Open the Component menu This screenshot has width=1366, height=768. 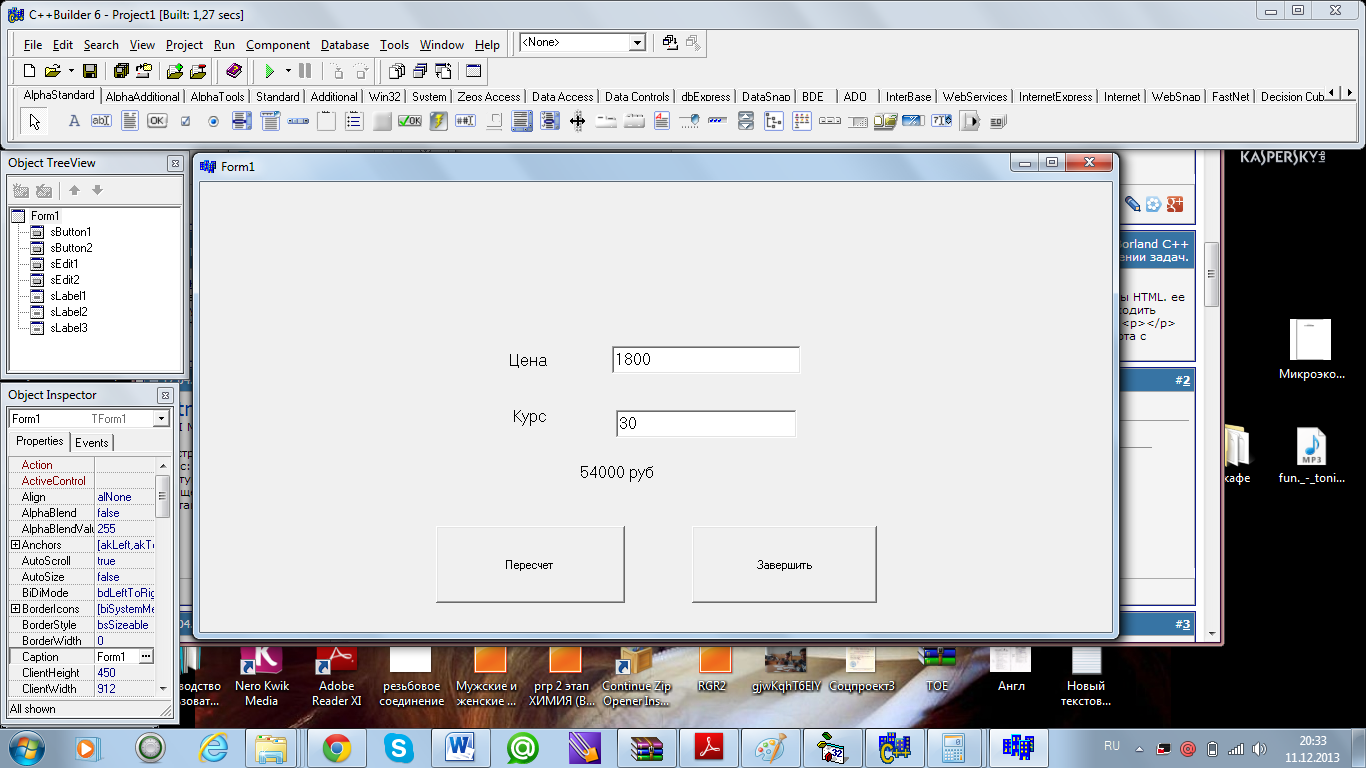coord(278,45)
